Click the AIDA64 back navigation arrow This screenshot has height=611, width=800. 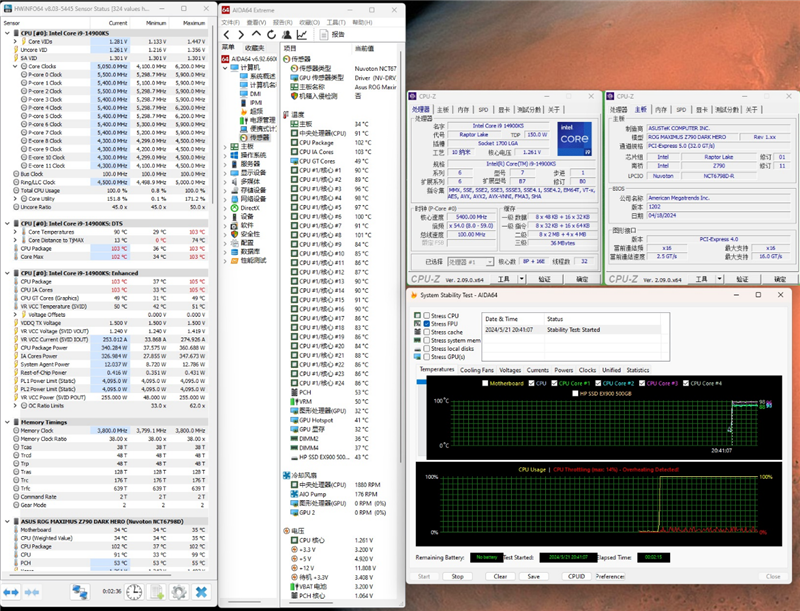coord(227,34)
